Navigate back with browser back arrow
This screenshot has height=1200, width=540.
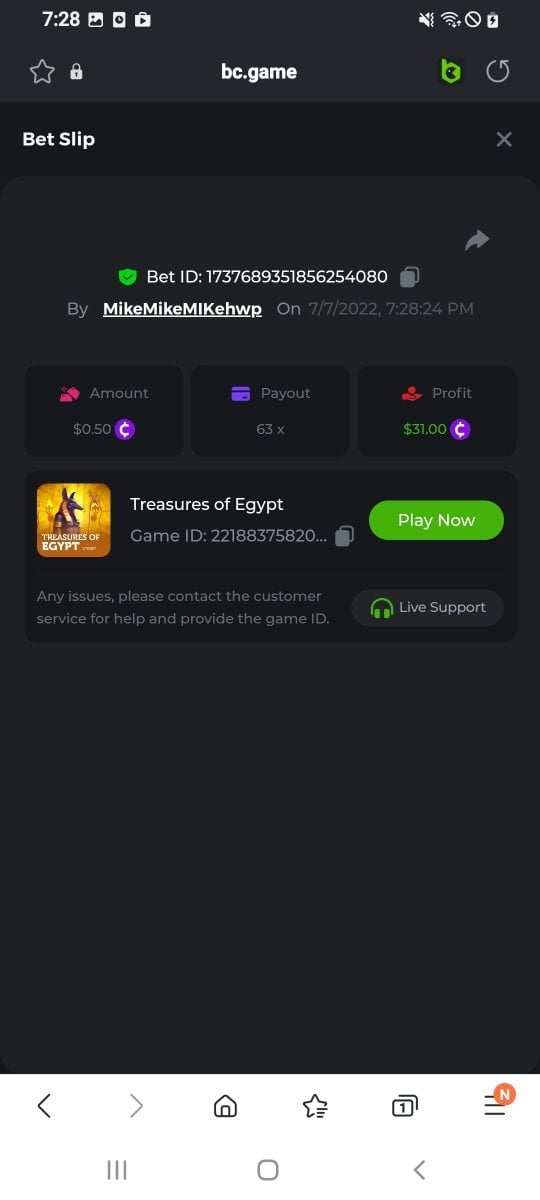(x=44, y=1105)
